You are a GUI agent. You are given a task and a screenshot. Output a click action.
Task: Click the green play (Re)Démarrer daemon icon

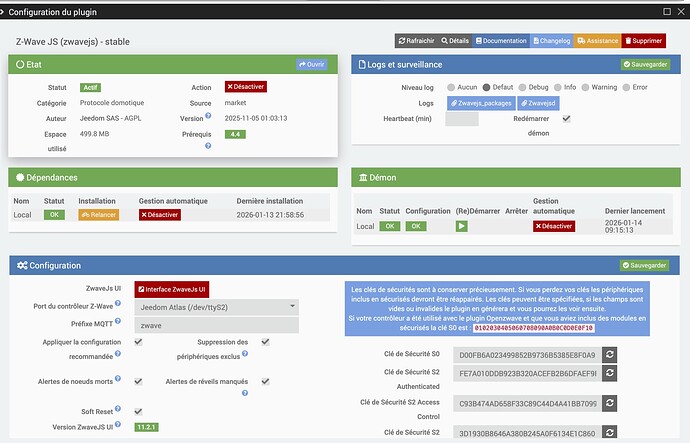click(462, 226)
